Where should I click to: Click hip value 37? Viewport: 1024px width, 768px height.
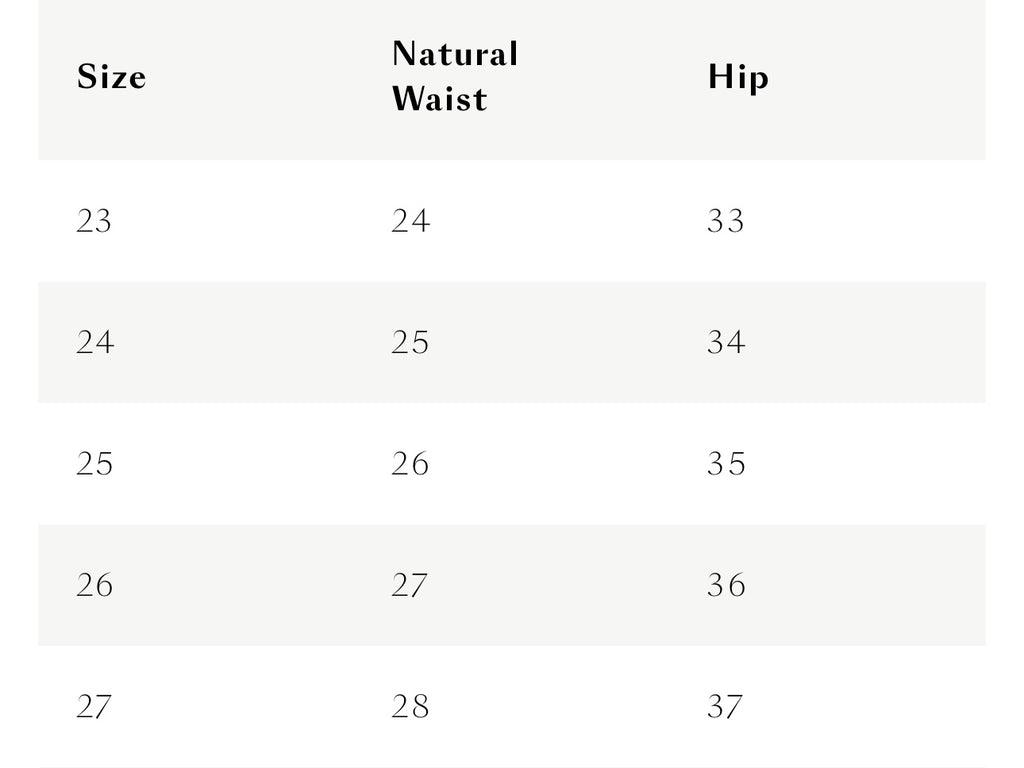[x=725, y=707]
